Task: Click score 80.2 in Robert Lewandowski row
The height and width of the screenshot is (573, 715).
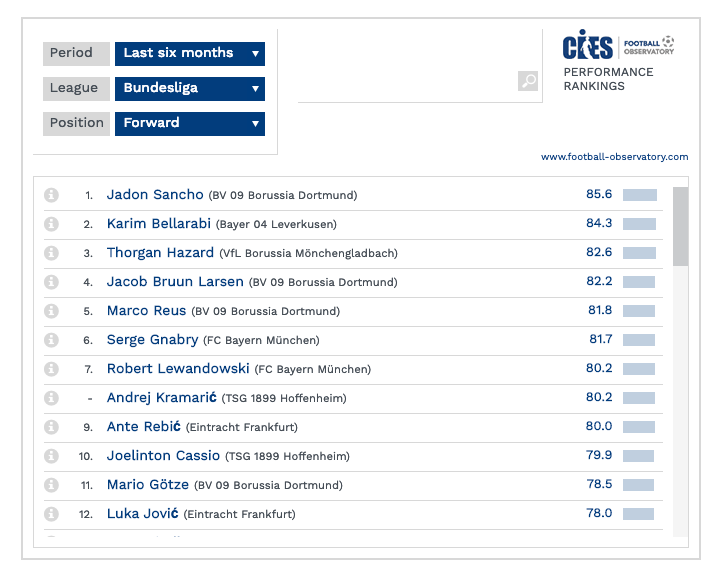Action: point(599,368)
